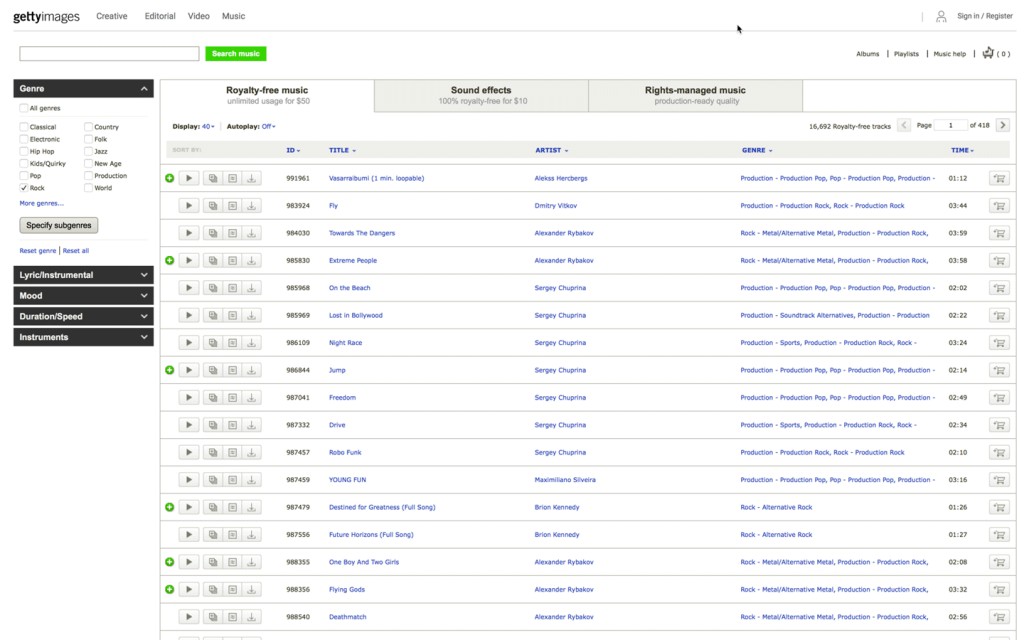Uncheck the Rock genre checkbox
1024x640 pixels.
(24, 188)
